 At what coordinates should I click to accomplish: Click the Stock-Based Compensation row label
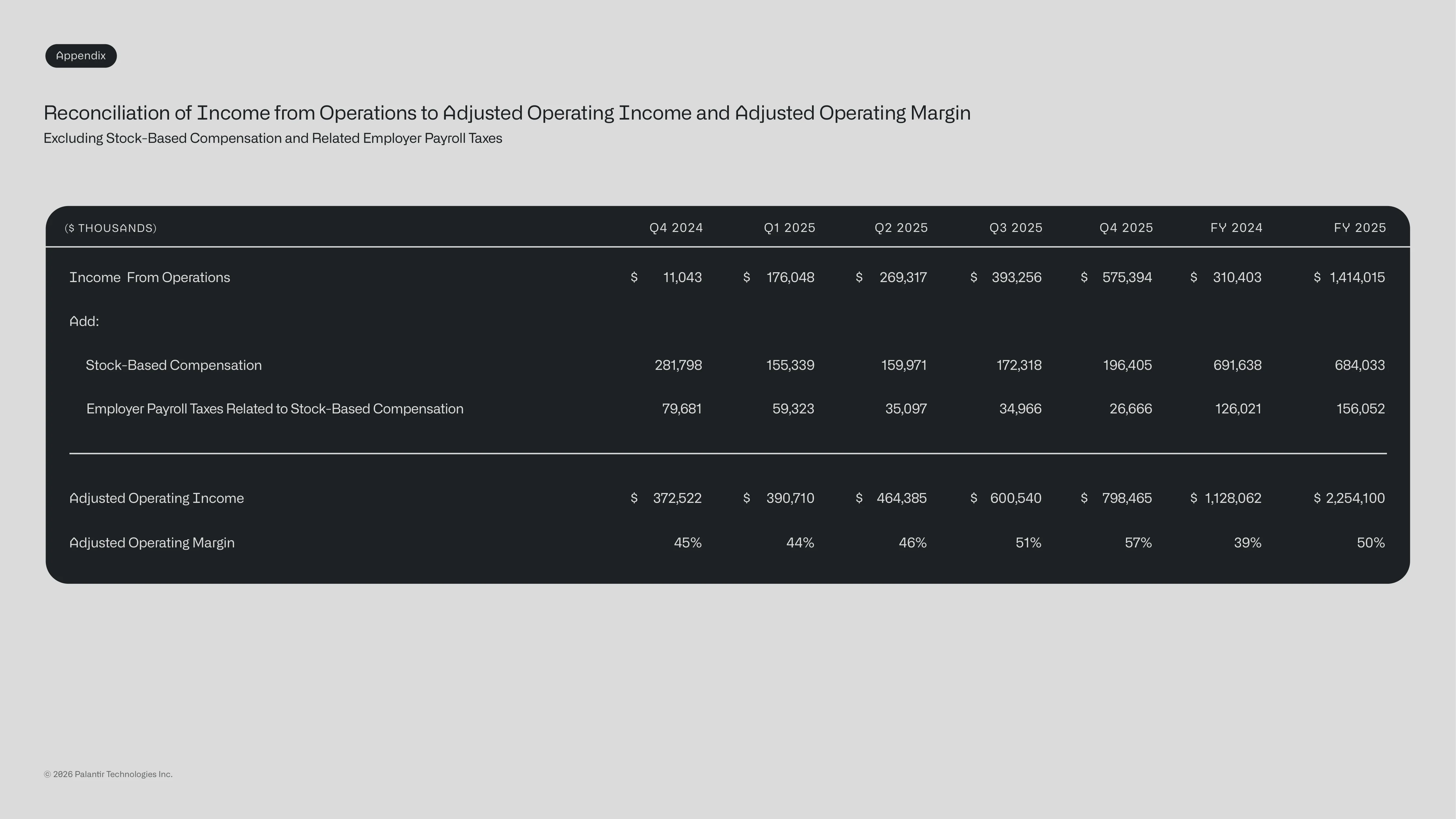point(174,365)
